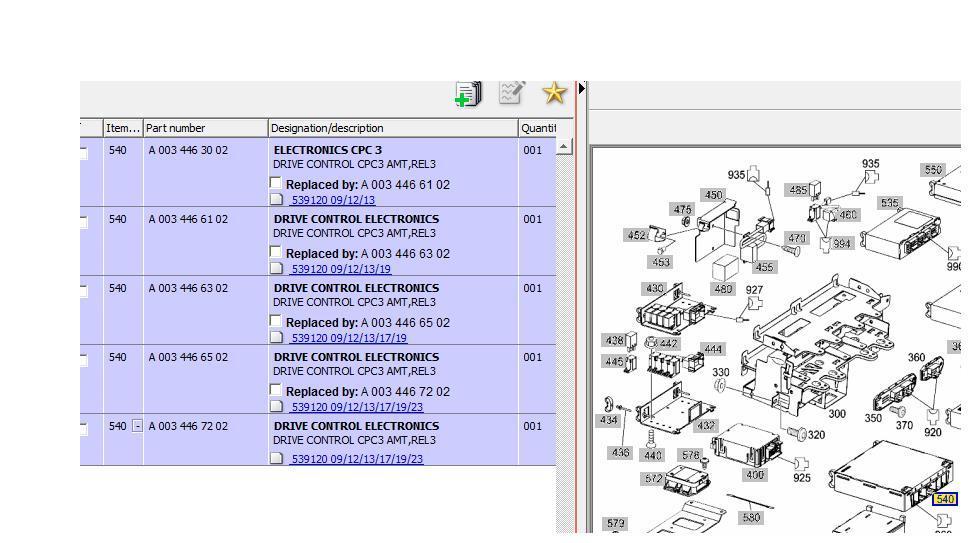Screen dimensions: 973x543
Task: Click the grayed notes edit icon
Action: (x=511, y=93)
